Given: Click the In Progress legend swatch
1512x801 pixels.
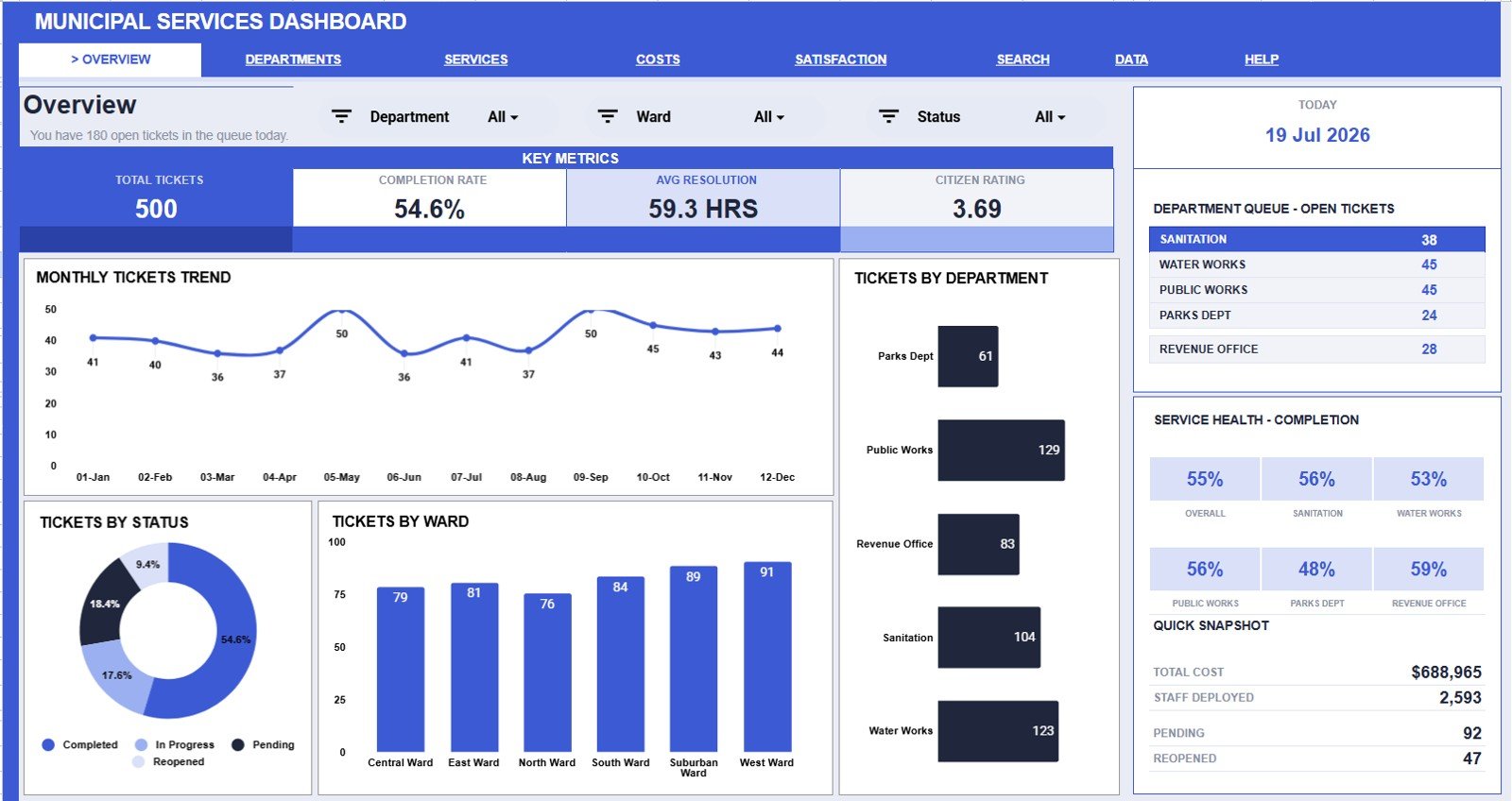Looking at the screenshot, I should 142,744.
